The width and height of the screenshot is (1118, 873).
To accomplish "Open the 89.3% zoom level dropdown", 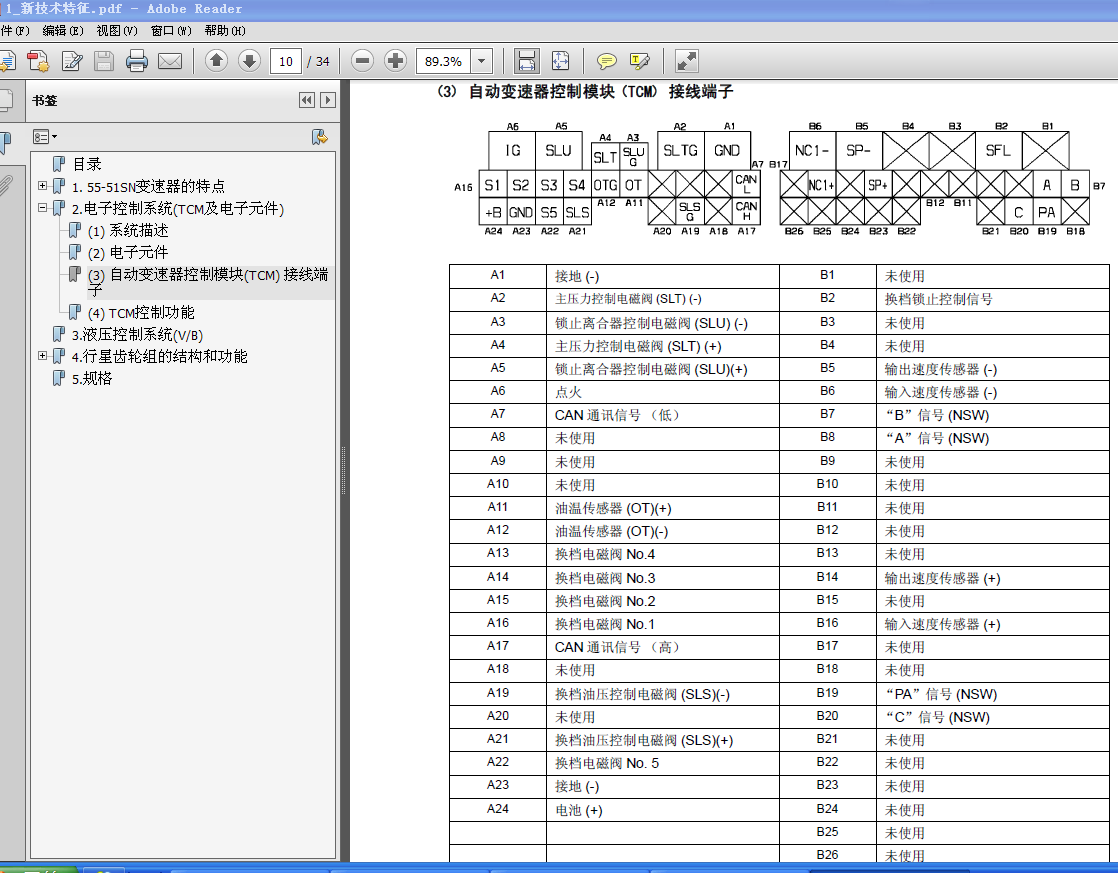I will click(482, 61).
